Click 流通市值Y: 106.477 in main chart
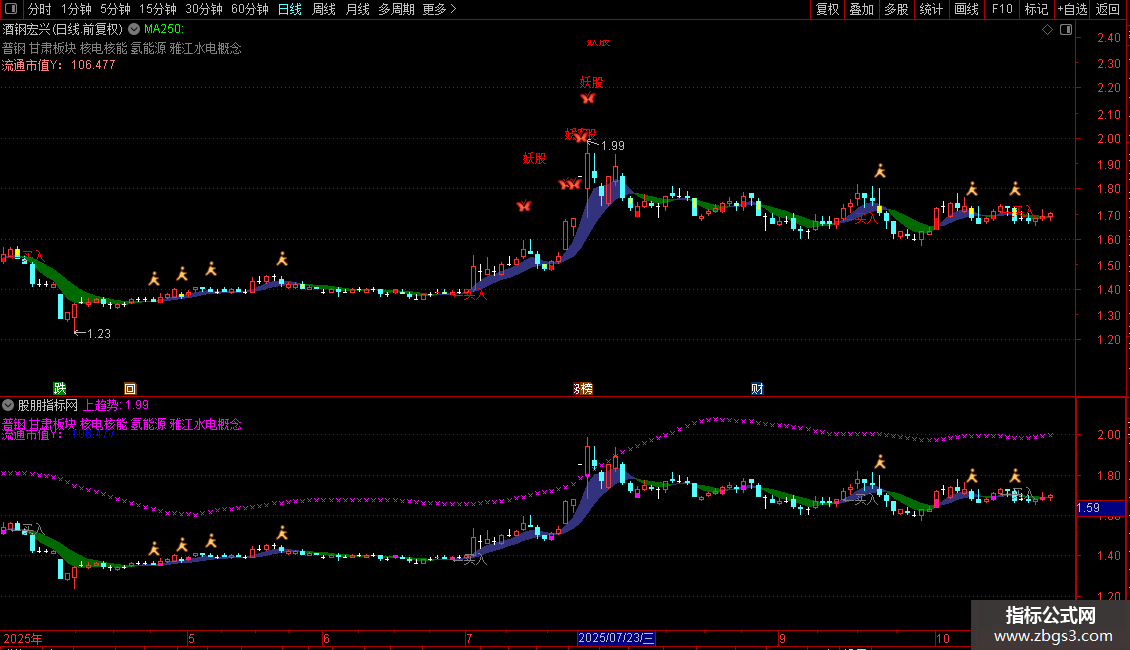 58,65
